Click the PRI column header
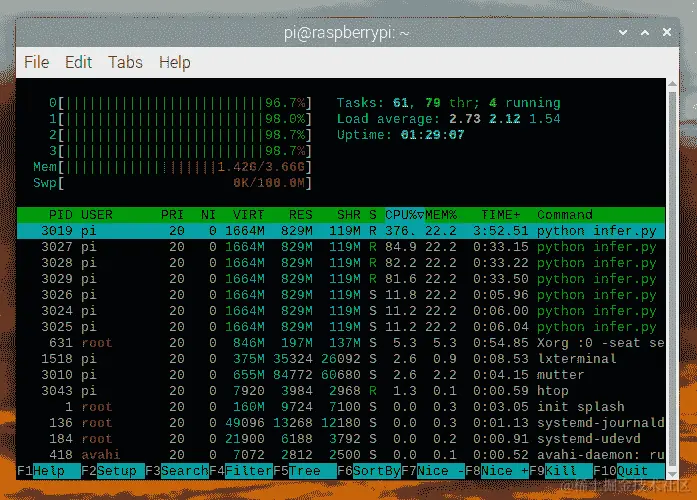 [x=172, y=215]
